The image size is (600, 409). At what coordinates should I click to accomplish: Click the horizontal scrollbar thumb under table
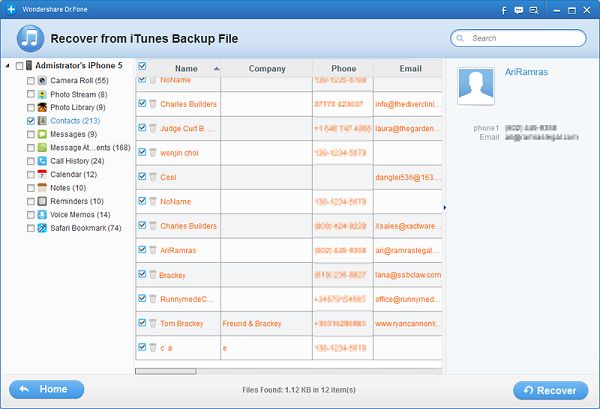coord(165,371)
